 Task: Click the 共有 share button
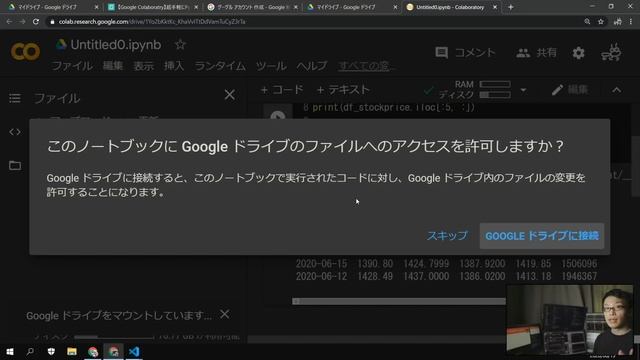pyautogui.click(x=536, y=53)
